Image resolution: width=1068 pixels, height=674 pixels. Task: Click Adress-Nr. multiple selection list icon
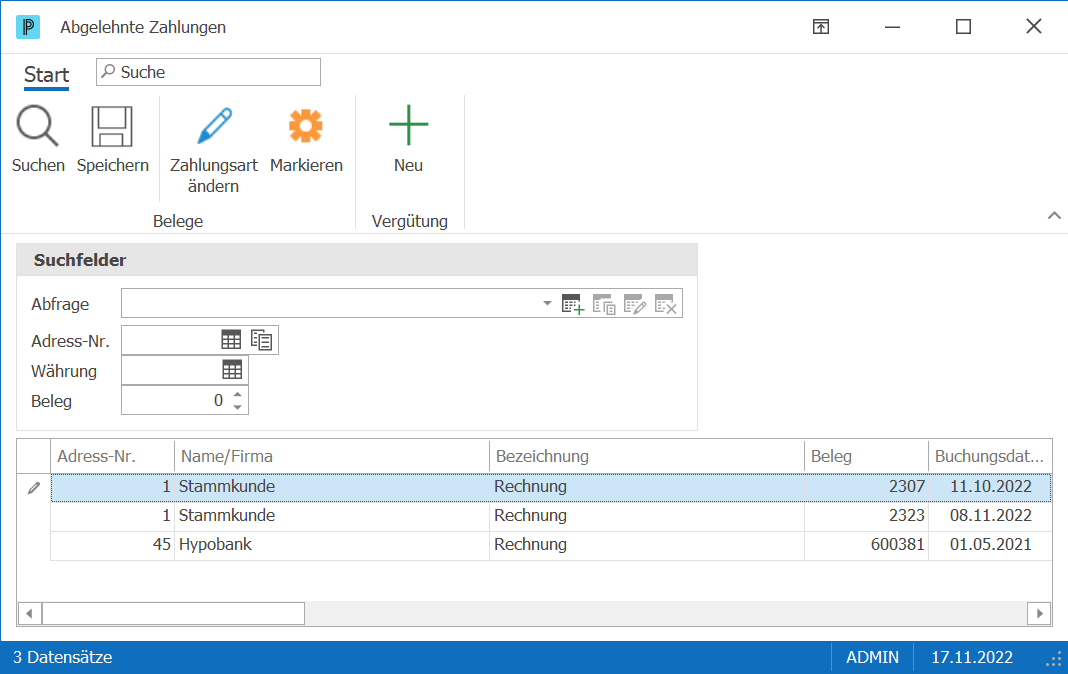(x=262, y=340)
